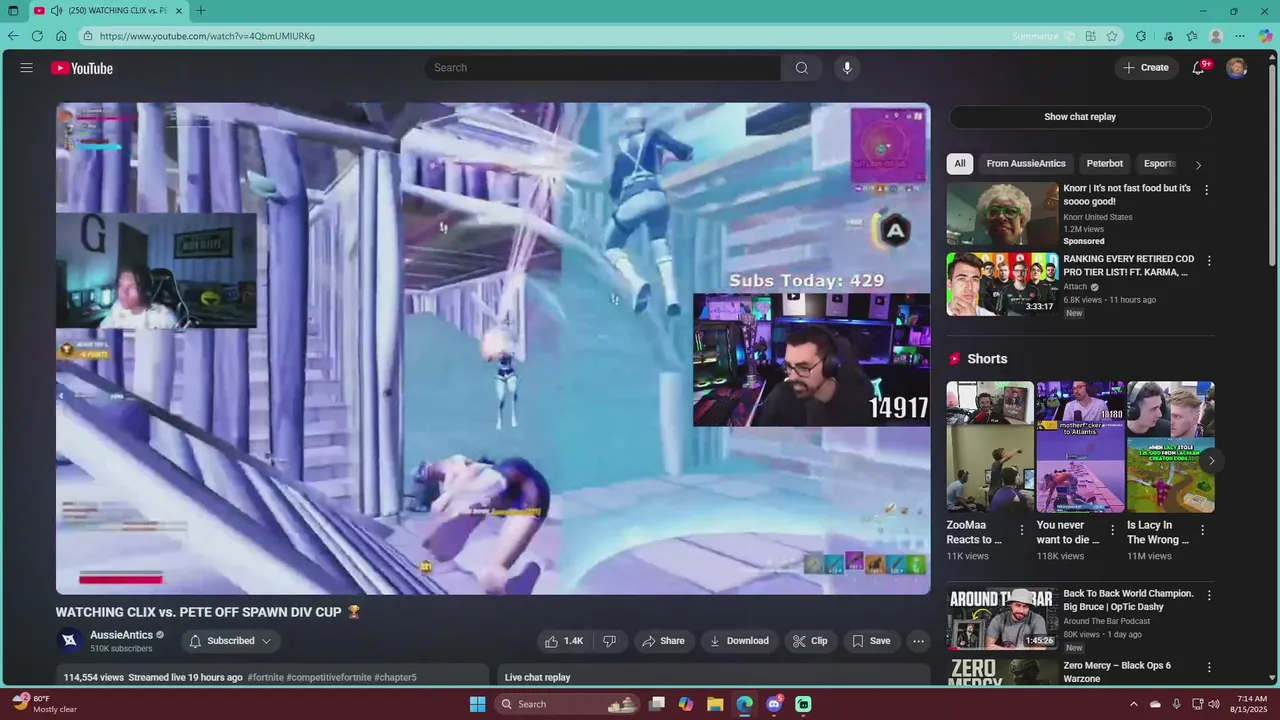Open Task View on the taskbar
Viewport: 1280px width, 720px height.
point(657,704)
